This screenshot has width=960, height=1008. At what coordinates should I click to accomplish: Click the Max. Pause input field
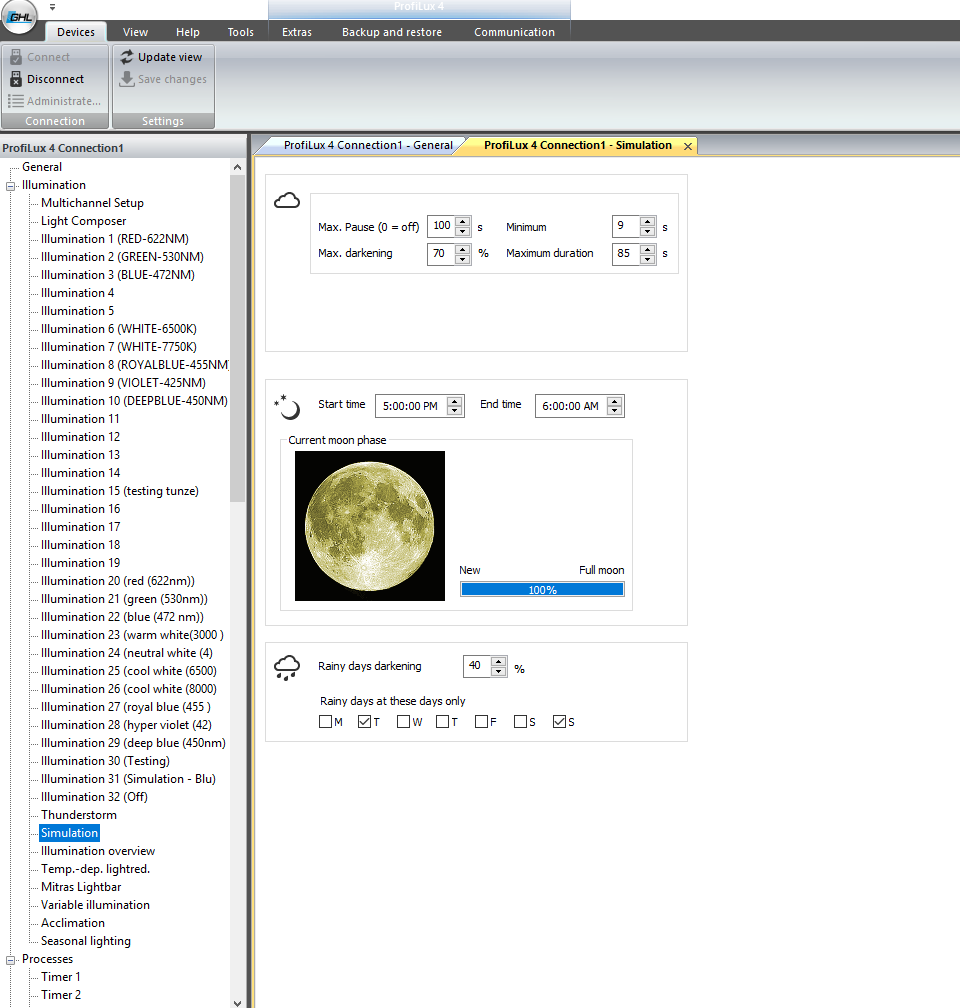[442, 226]
